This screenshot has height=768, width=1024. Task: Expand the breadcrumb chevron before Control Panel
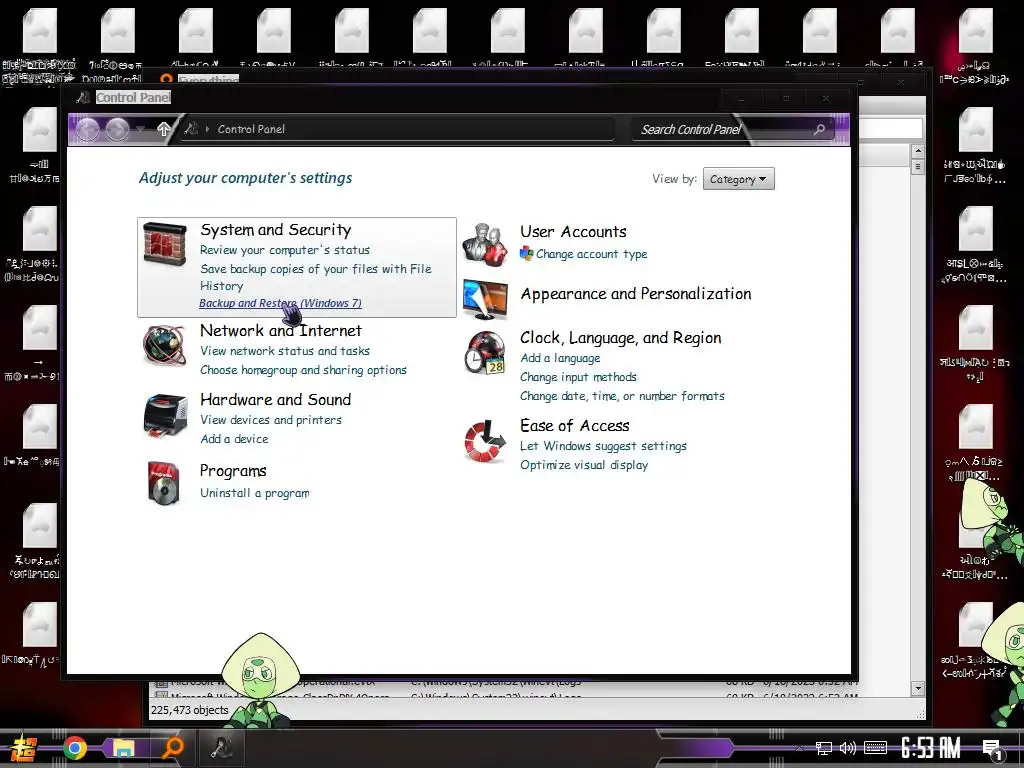coord(208,129)
